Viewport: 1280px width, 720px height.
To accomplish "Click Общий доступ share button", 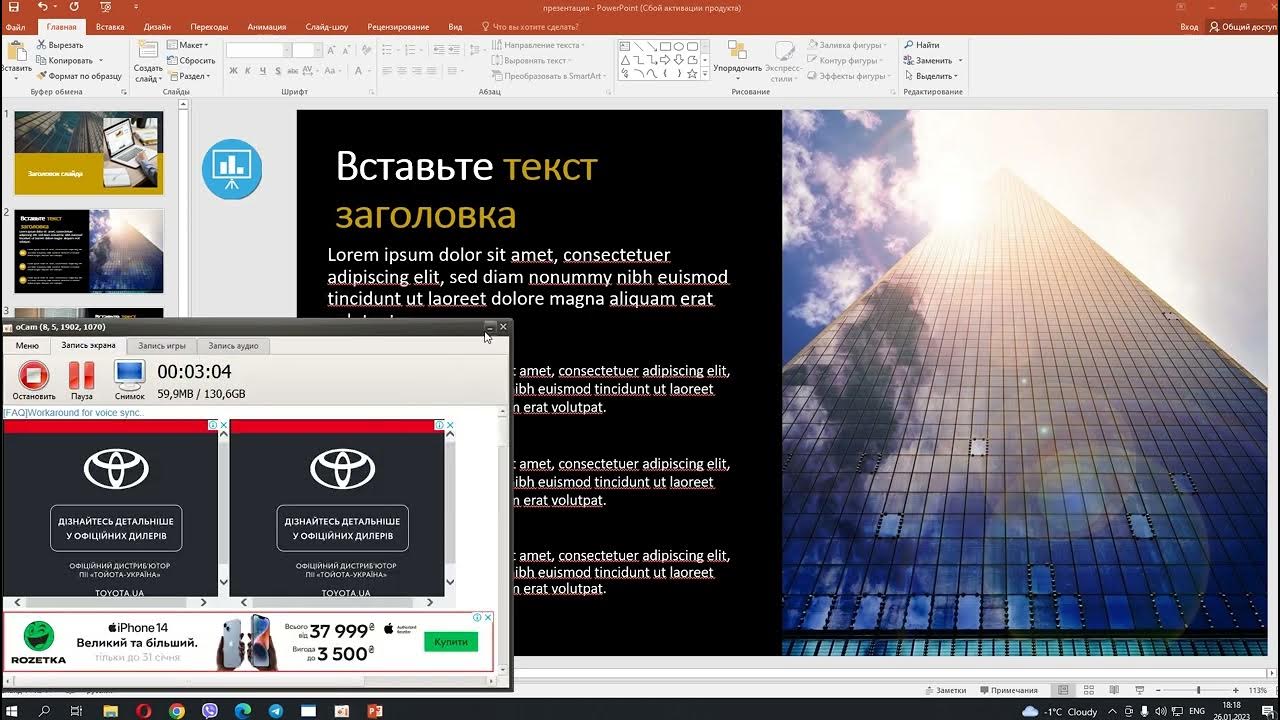I will point(1243,27).
